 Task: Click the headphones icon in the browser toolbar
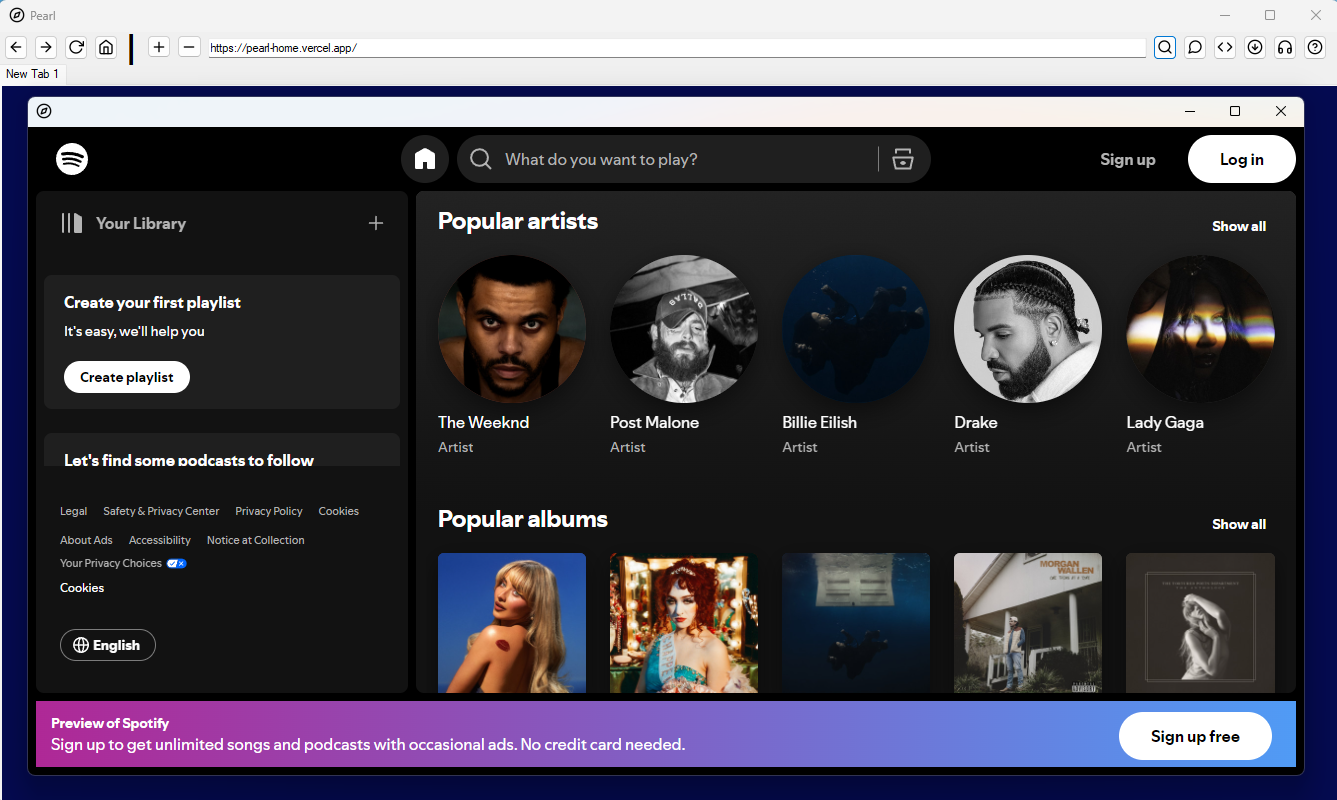tap(1284, 47)
